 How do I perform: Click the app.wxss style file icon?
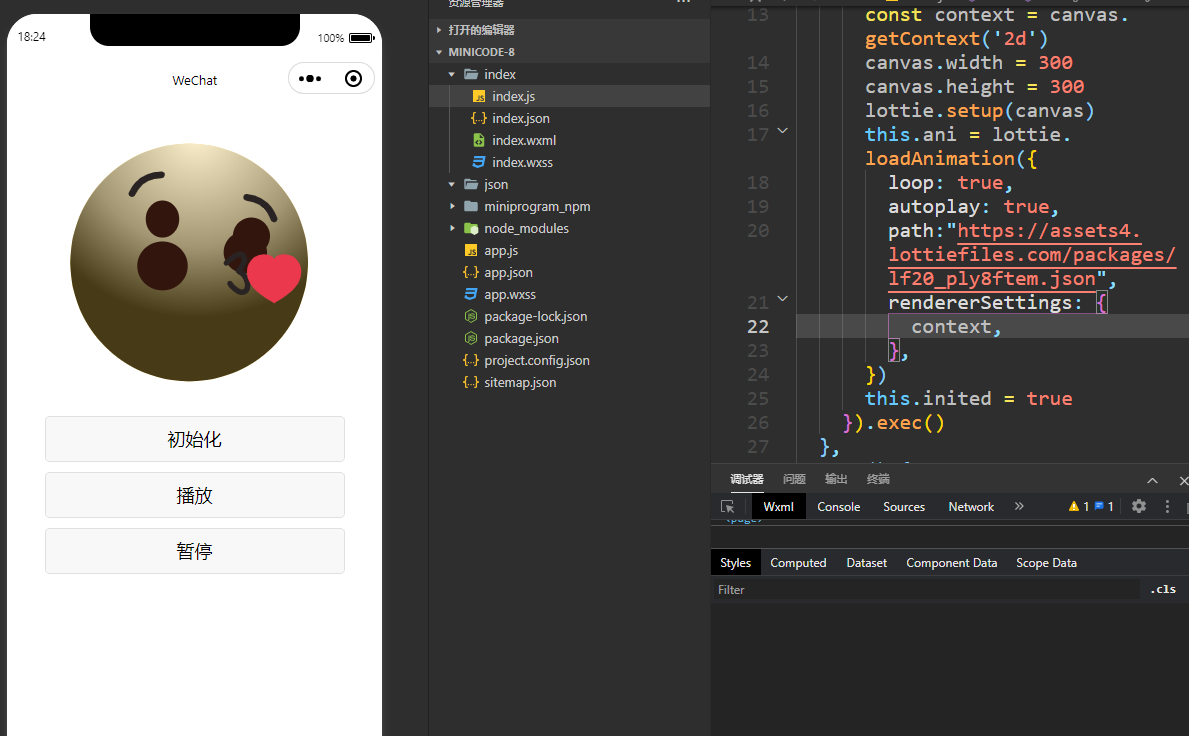(471, 294)
